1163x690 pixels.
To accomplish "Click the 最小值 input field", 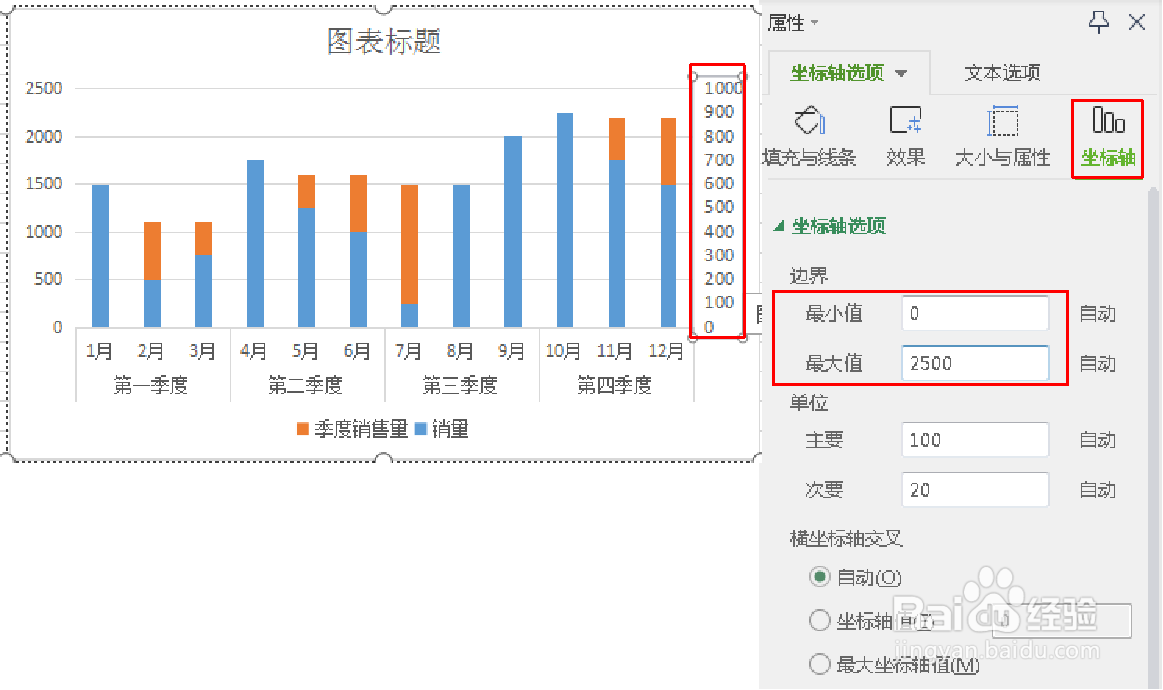I will 975,313.
